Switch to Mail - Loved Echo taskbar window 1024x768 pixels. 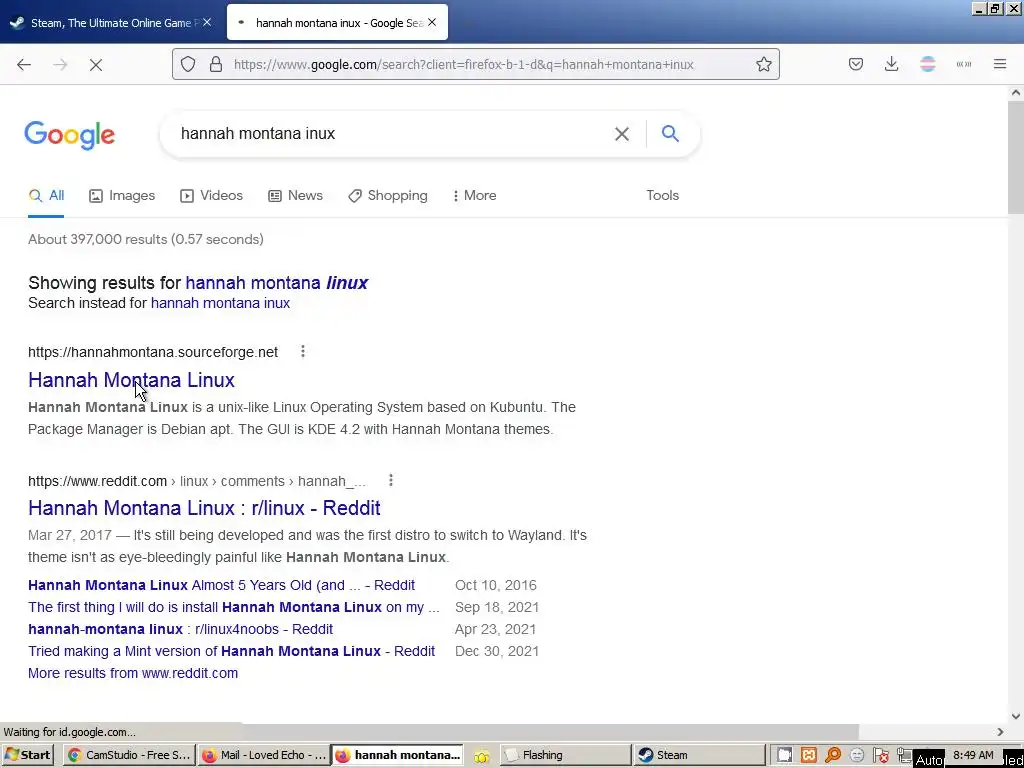point(263,756)
